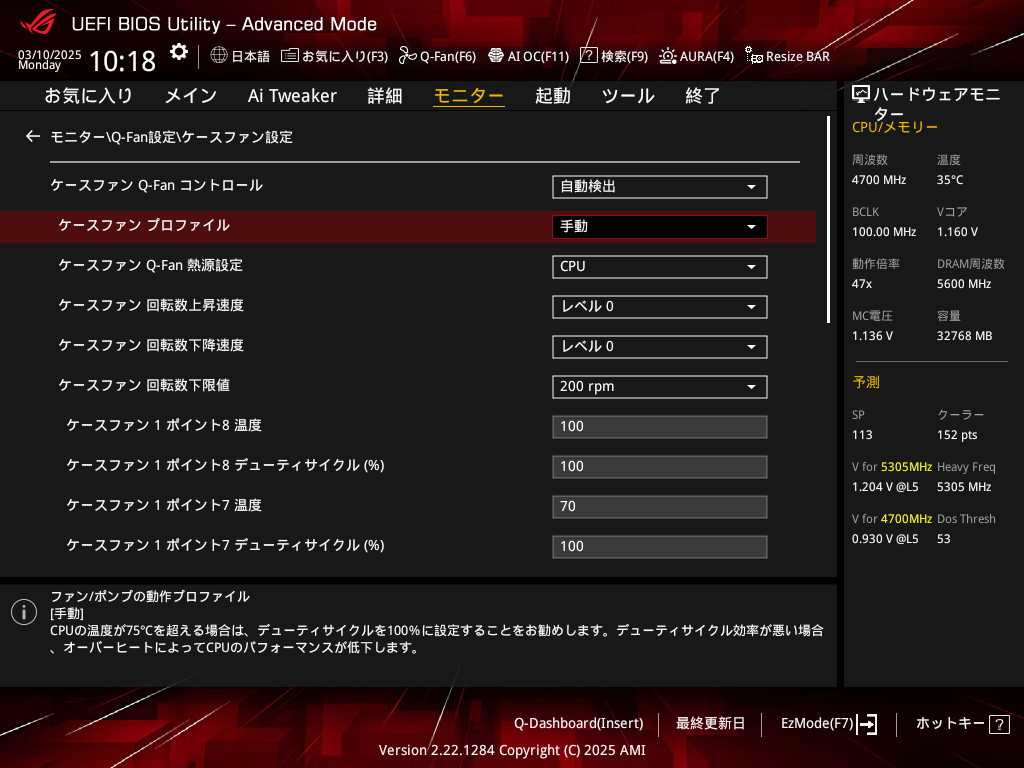Toggle Resize BAR icon

pos(754,56)
